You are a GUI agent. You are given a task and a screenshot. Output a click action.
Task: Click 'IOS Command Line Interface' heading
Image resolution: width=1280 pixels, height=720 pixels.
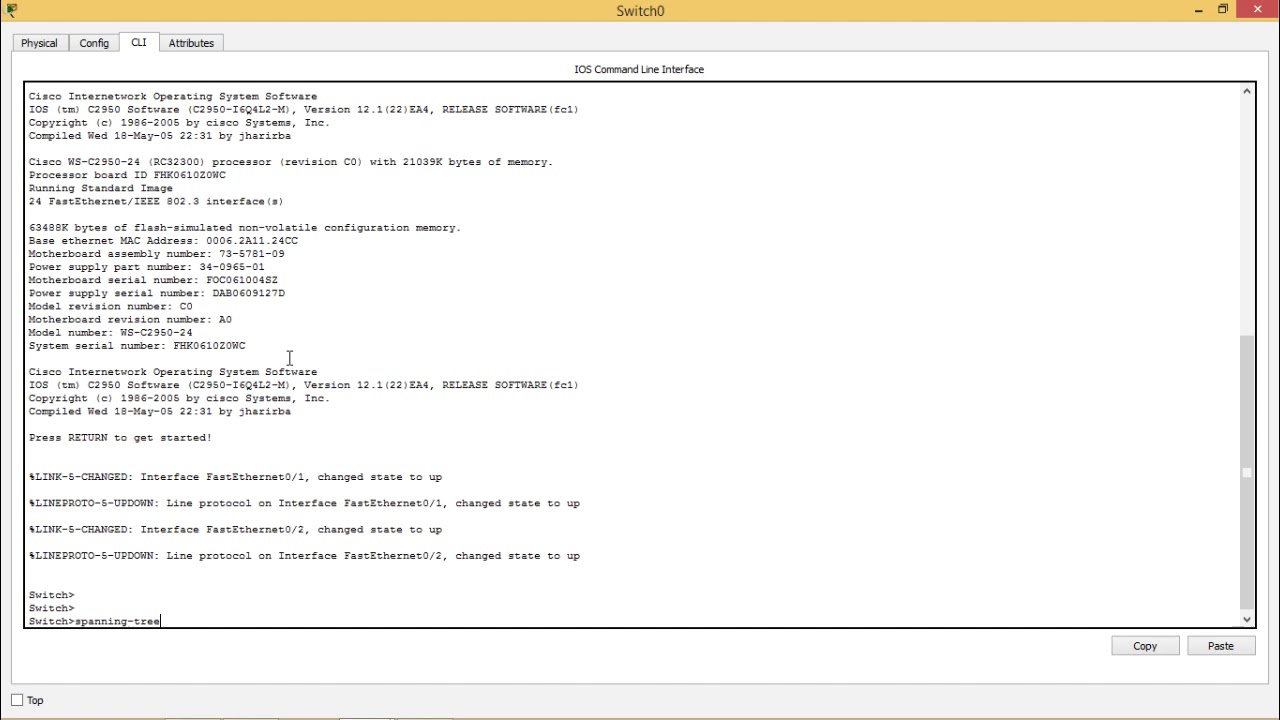pos(639,69)
